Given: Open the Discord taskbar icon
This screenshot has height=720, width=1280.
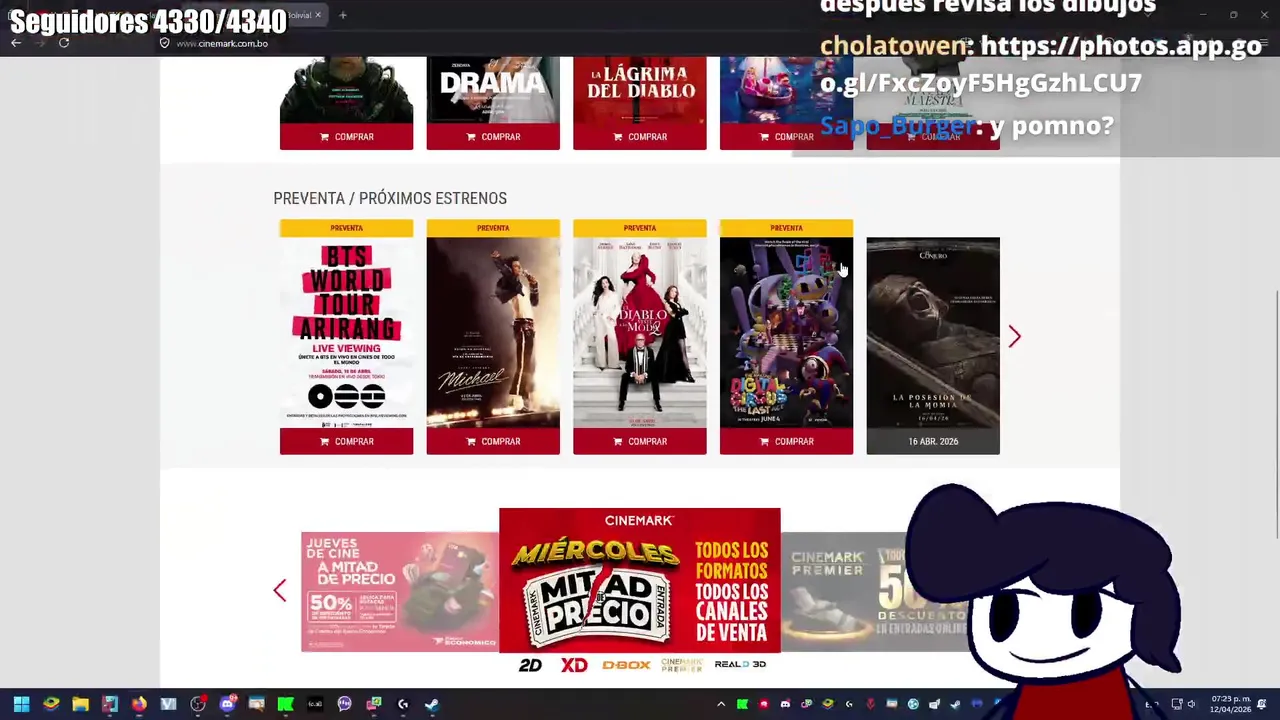Looking at the screenshot, I should tap(227, 704).
